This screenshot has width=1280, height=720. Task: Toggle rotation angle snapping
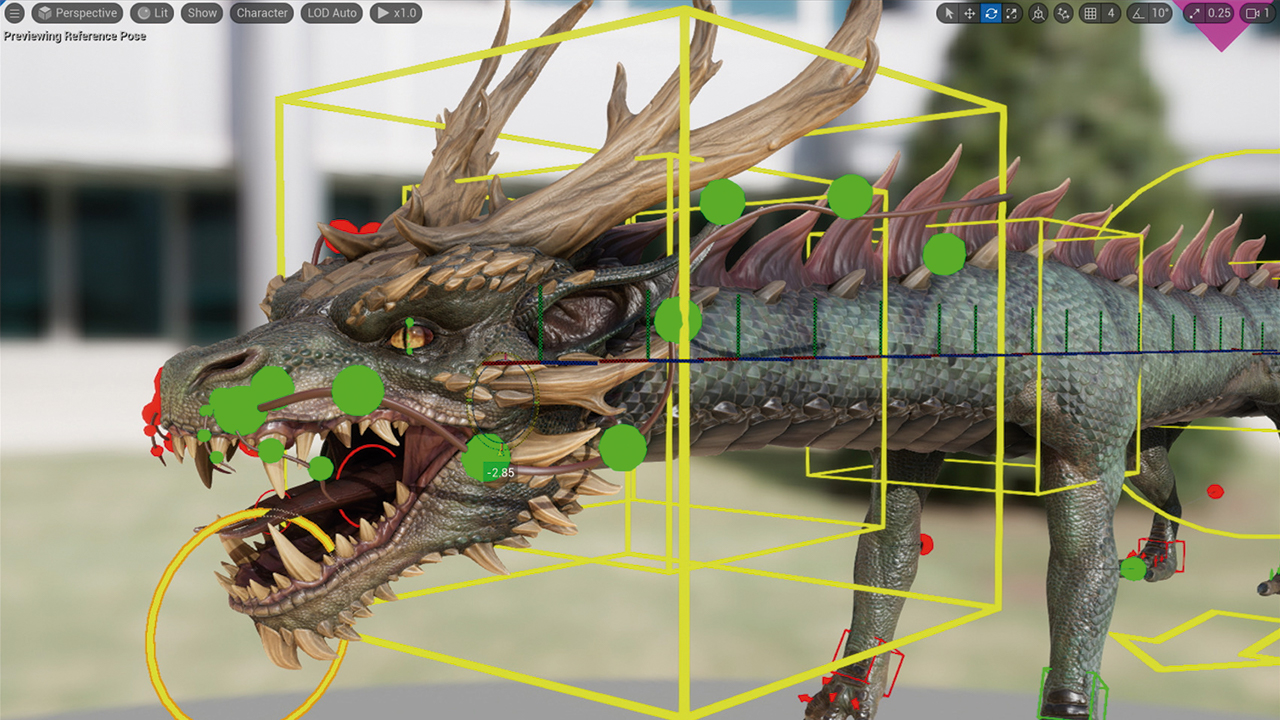(1137, 13)
